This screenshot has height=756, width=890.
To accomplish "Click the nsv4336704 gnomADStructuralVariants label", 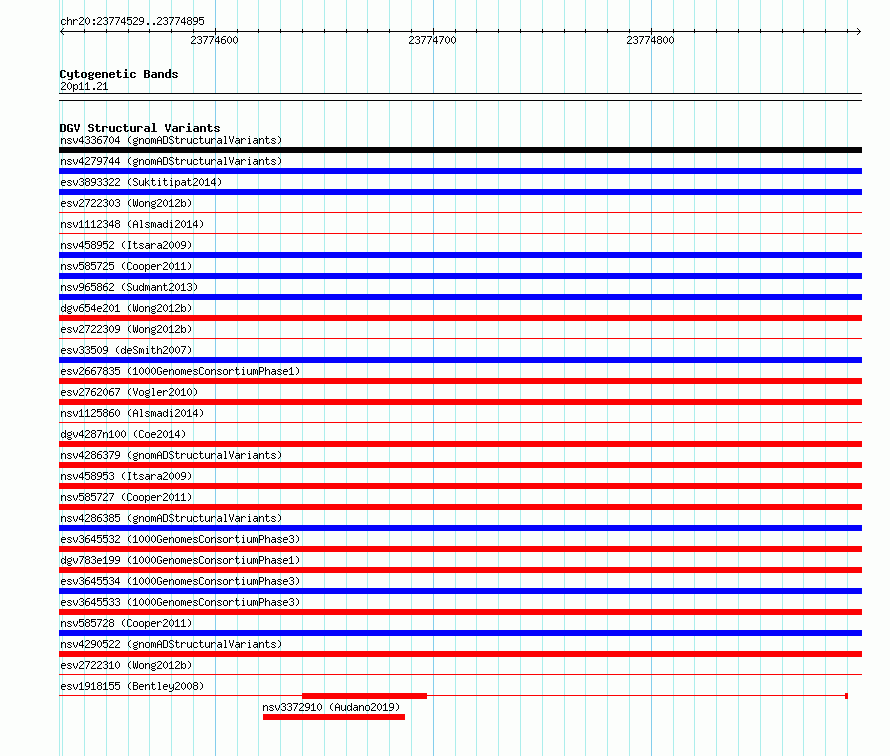I will tap(171, 140).
